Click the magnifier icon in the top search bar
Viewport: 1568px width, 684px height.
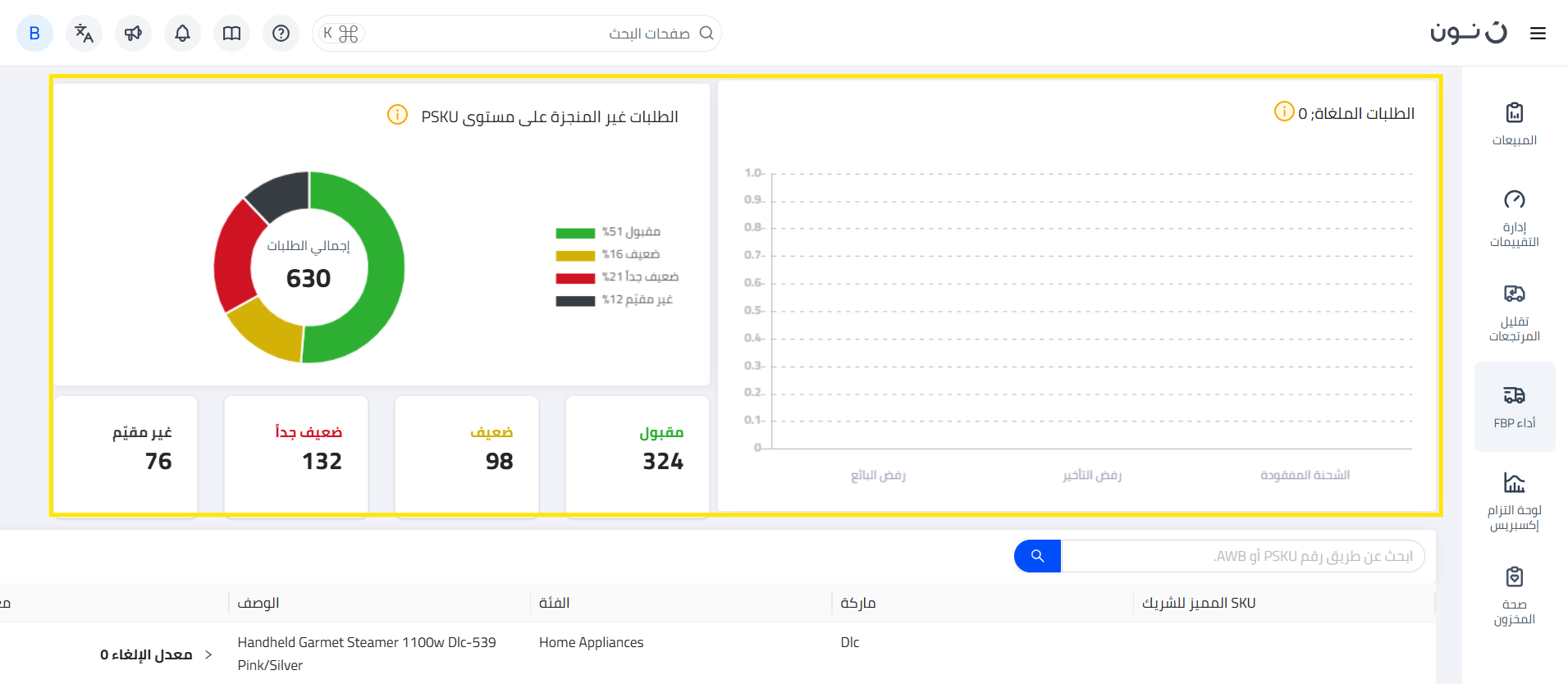706,34
